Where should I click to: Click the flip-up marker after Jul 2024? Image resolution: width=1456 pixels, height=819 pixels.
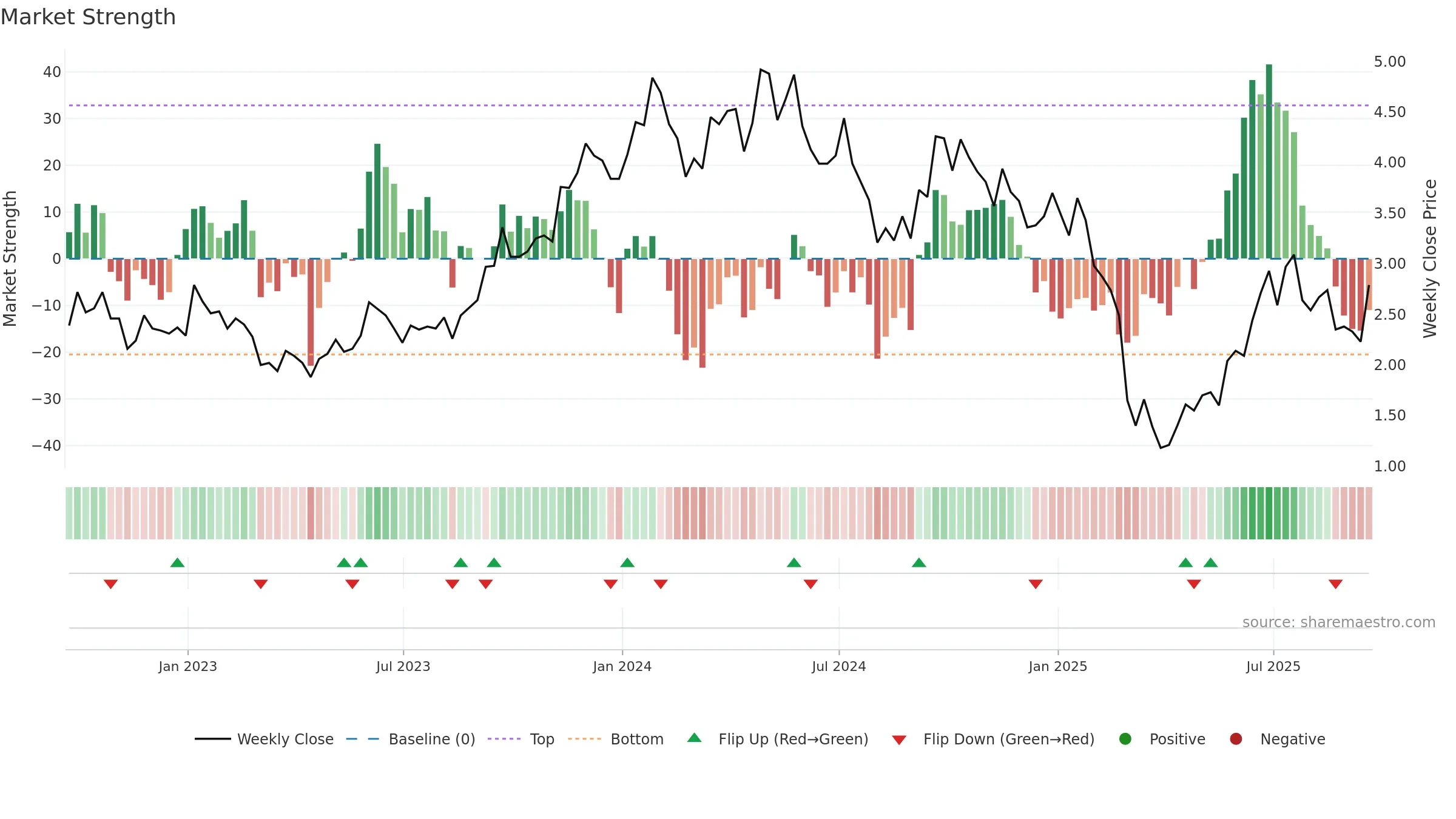(x=919, y=563)
